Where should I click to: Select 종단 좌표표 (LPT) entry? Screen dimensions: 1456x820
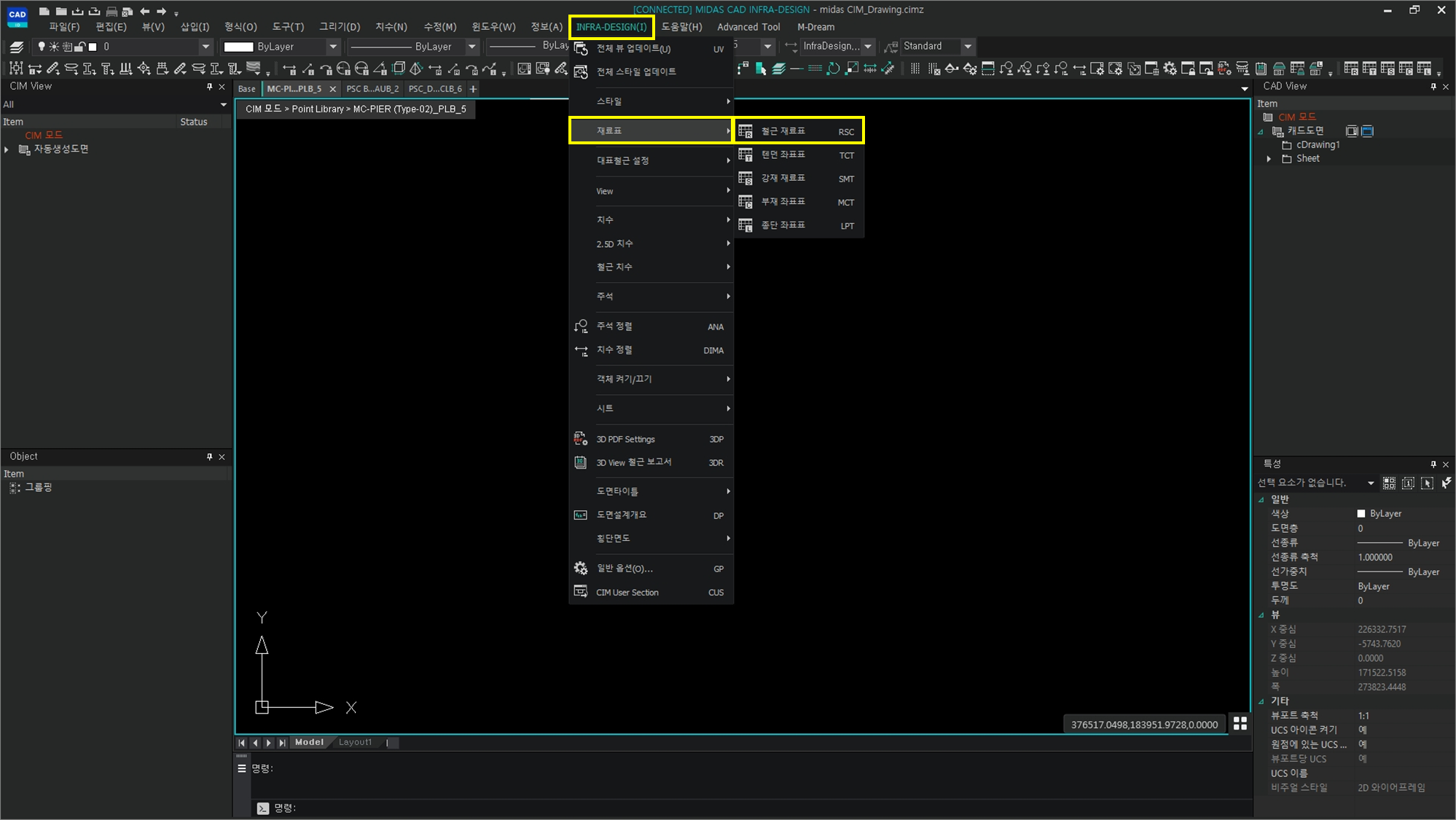coord(799,225)
